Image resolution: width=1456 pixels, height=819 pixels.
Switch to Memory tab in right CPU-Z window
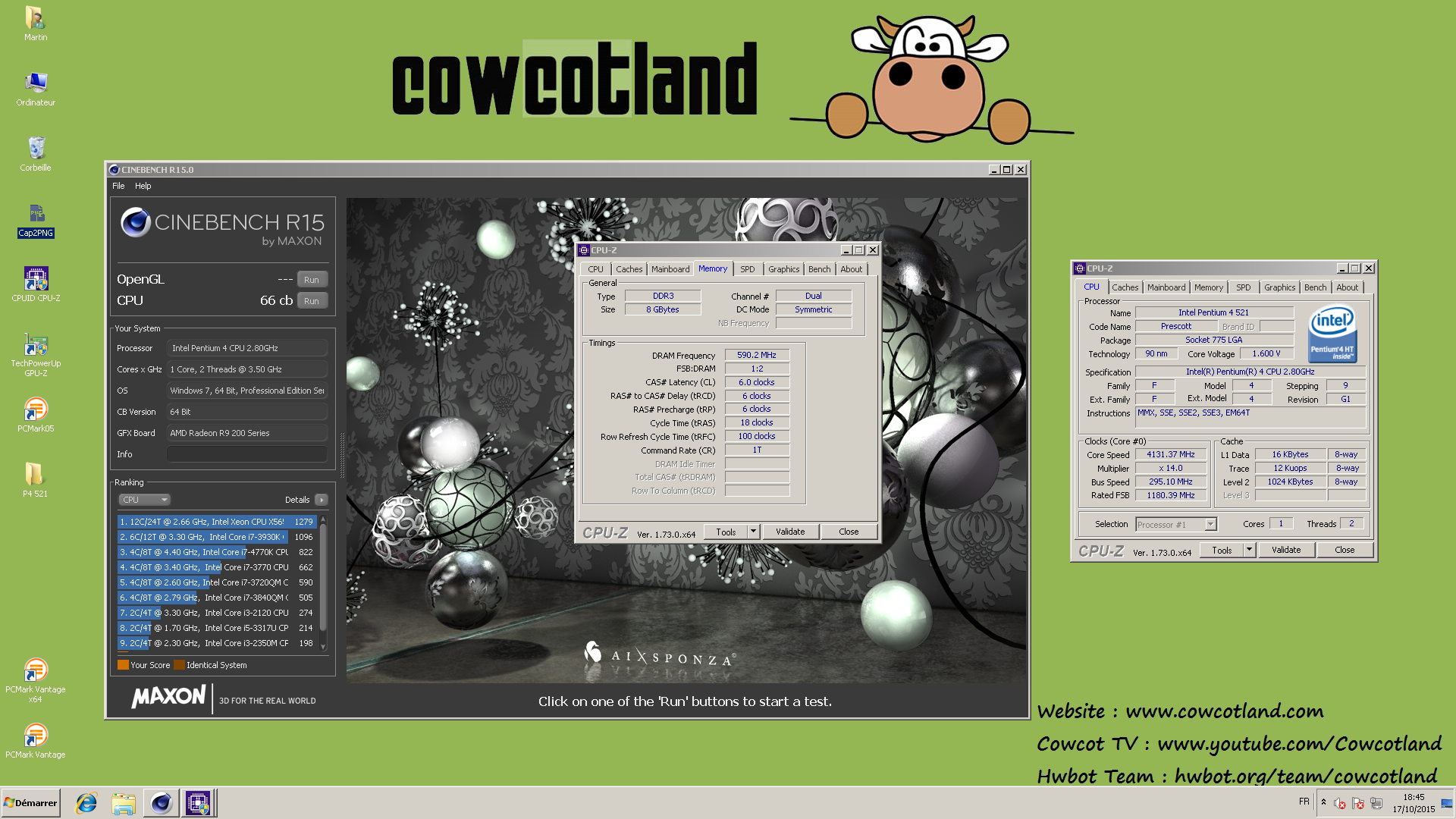click(x=1208, y=287)
